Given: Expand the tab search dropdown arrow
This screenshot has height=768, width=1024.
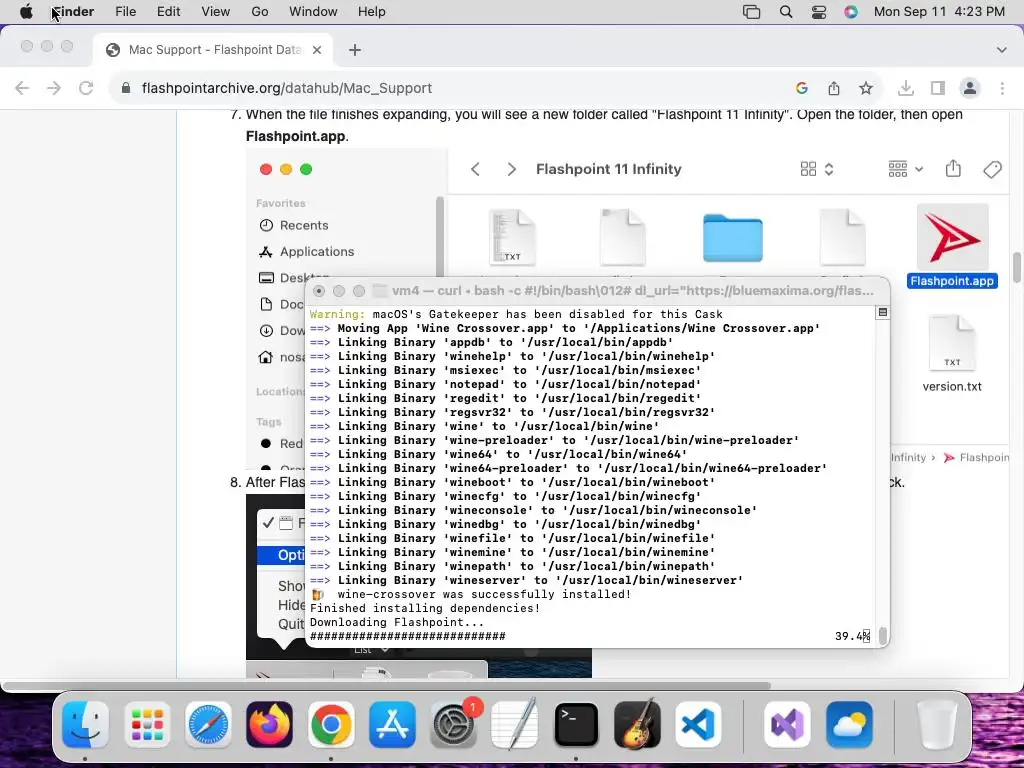Looking at the screenshot, I should pyautogui.click(x=1001, y=50).
